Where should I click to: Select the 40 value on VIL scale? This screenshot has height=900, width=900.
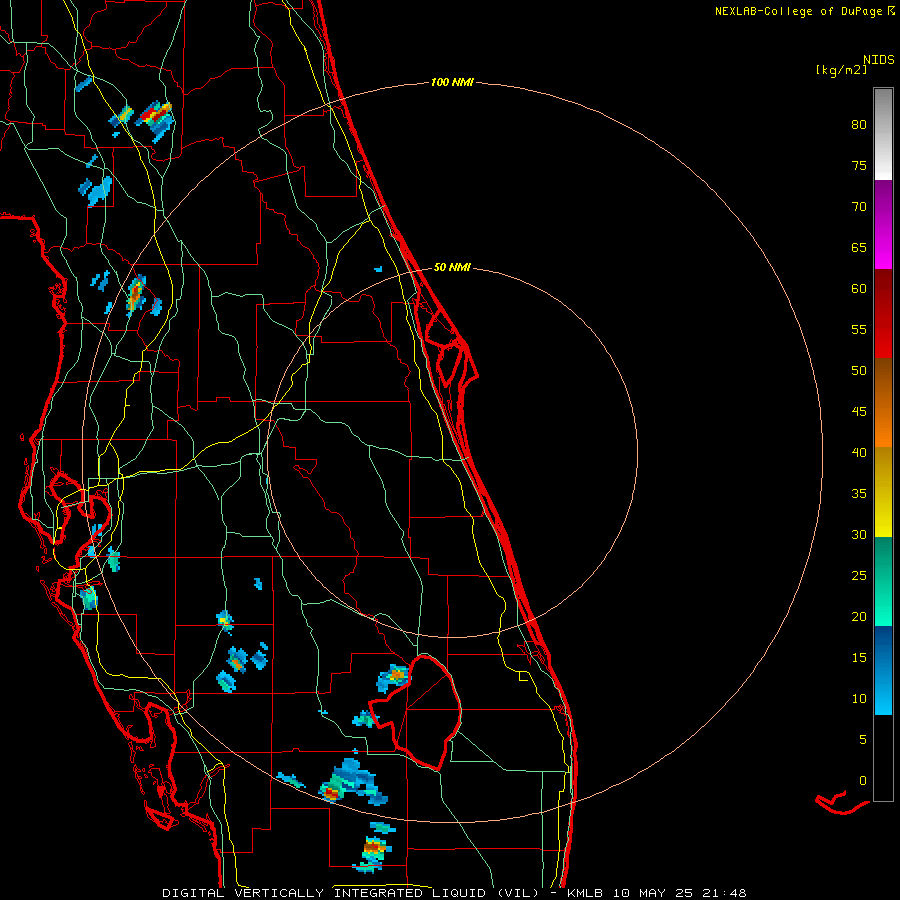[859, 452]
